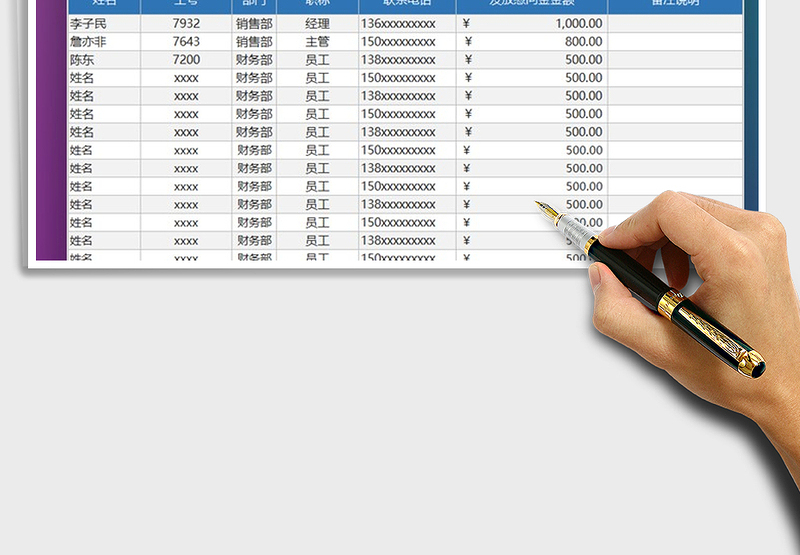The image size is (800, 555).
Task: Select 销售部 cell in 詹亦非's row
Action: pos(254,42)
